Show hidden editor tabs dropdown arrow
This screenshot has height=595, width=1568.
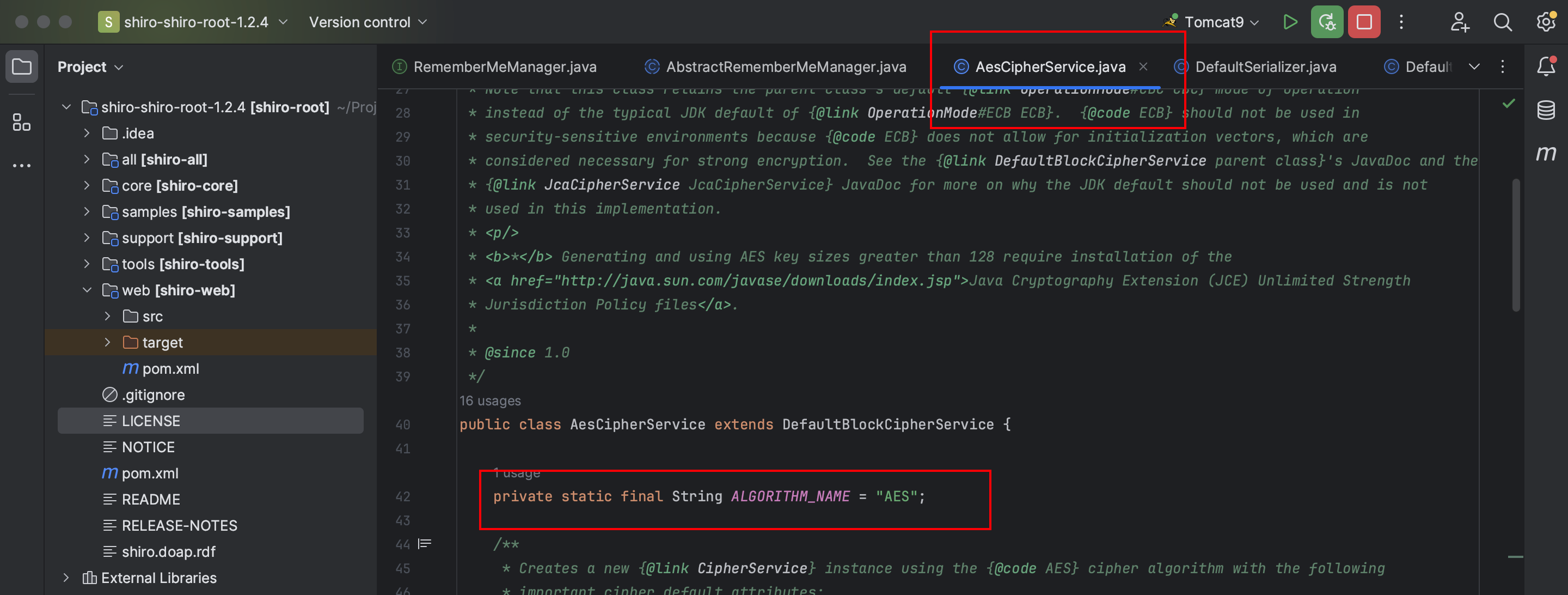1474,66
